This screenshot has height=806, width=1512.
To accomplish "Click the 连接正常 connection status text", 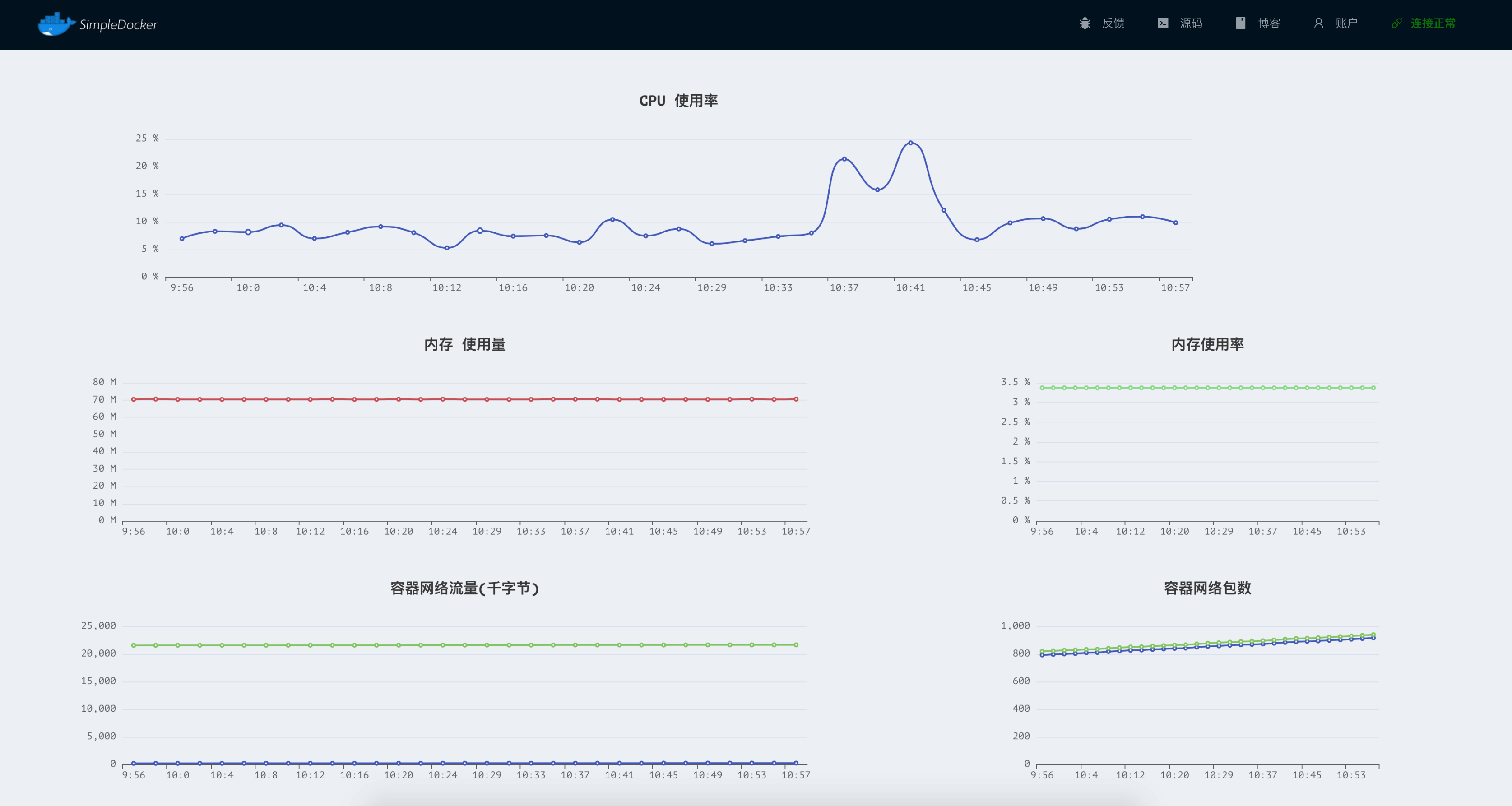I will click(x=1433, y=23).
